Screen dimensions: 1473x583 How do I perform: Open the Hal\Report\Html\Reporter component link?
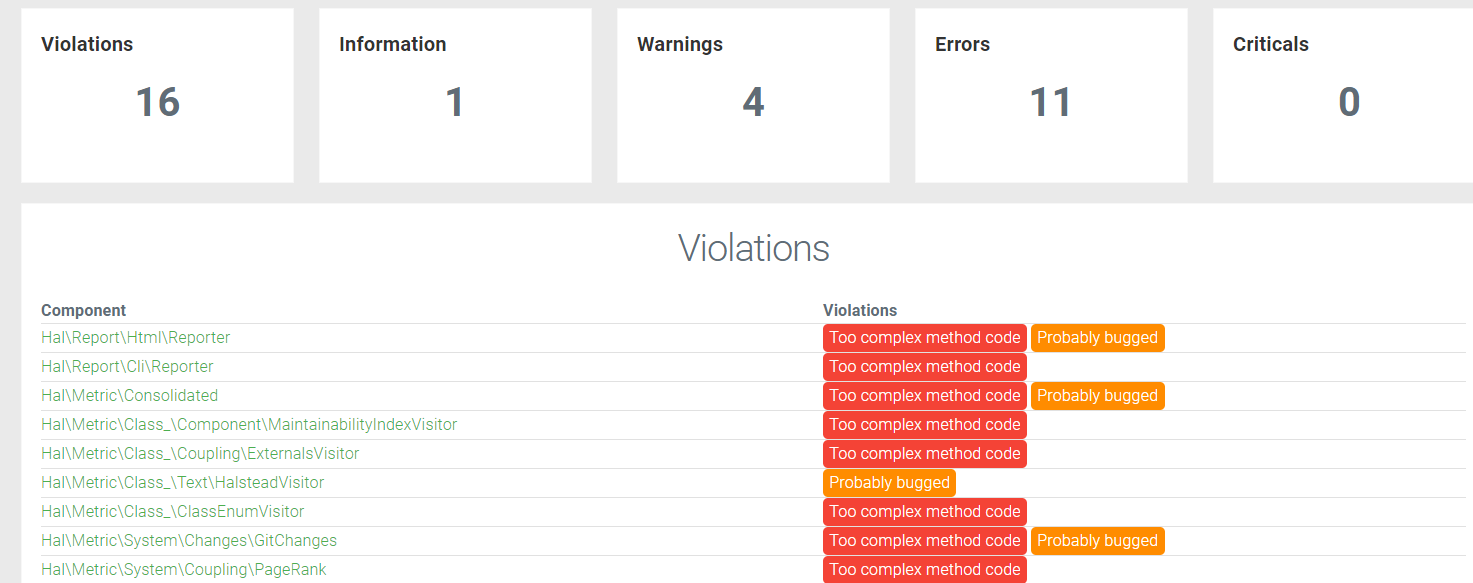pos(135,338)
